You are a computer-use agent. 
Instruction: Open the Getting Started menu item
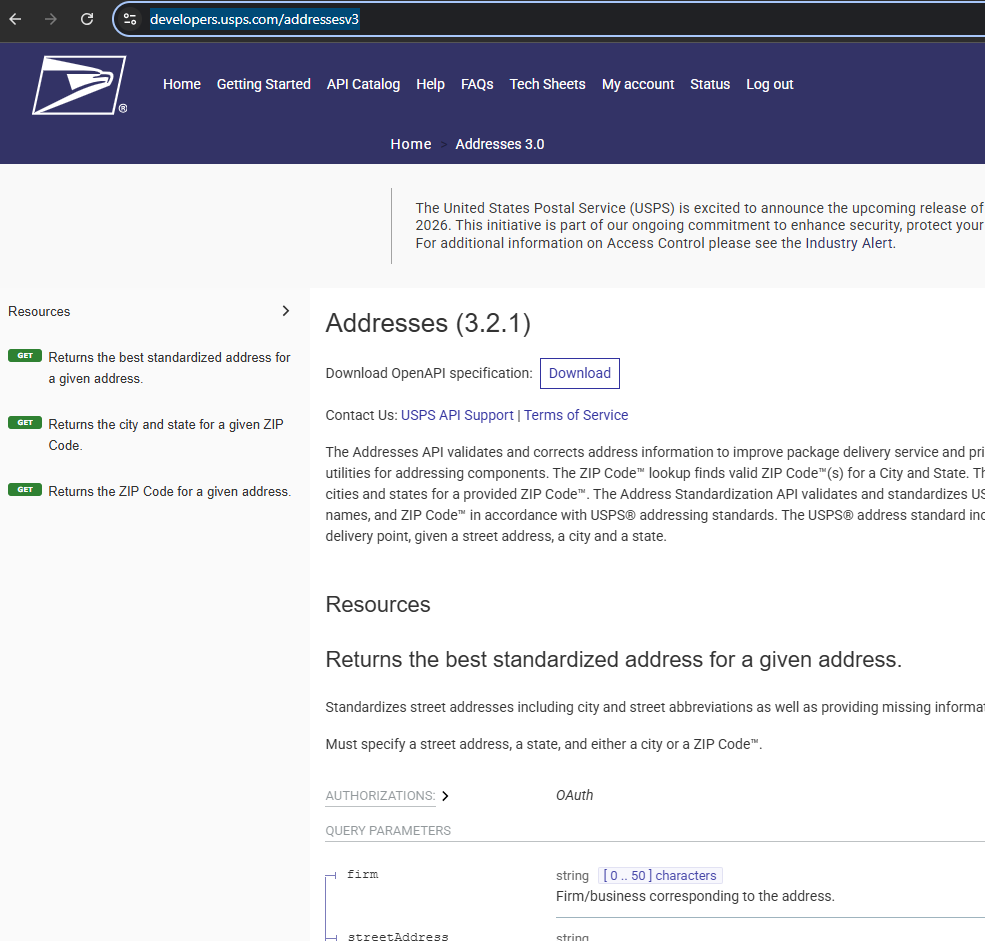(263, 84)
